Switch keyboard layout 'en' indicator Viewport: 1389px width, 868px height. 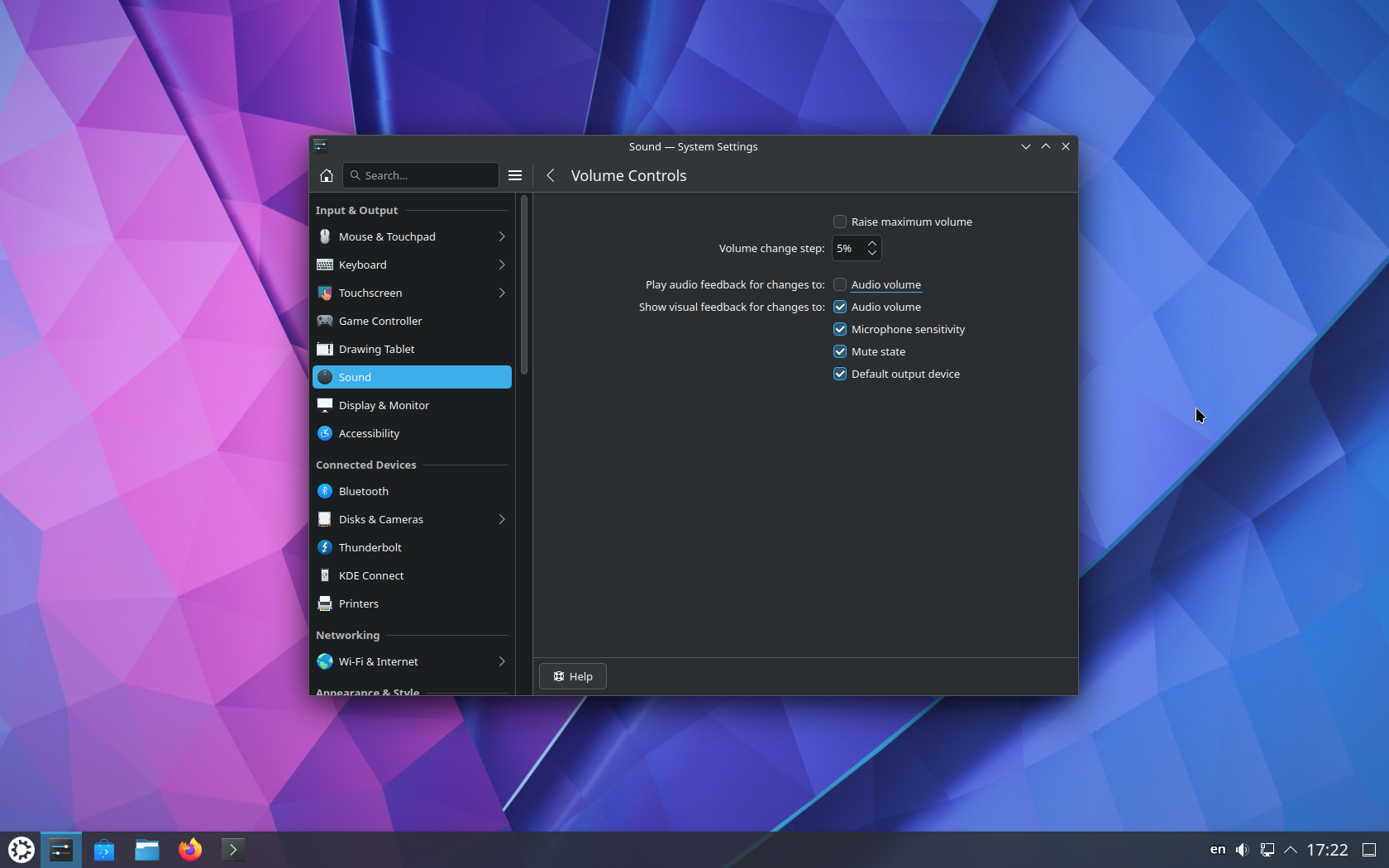(1217, 850)
